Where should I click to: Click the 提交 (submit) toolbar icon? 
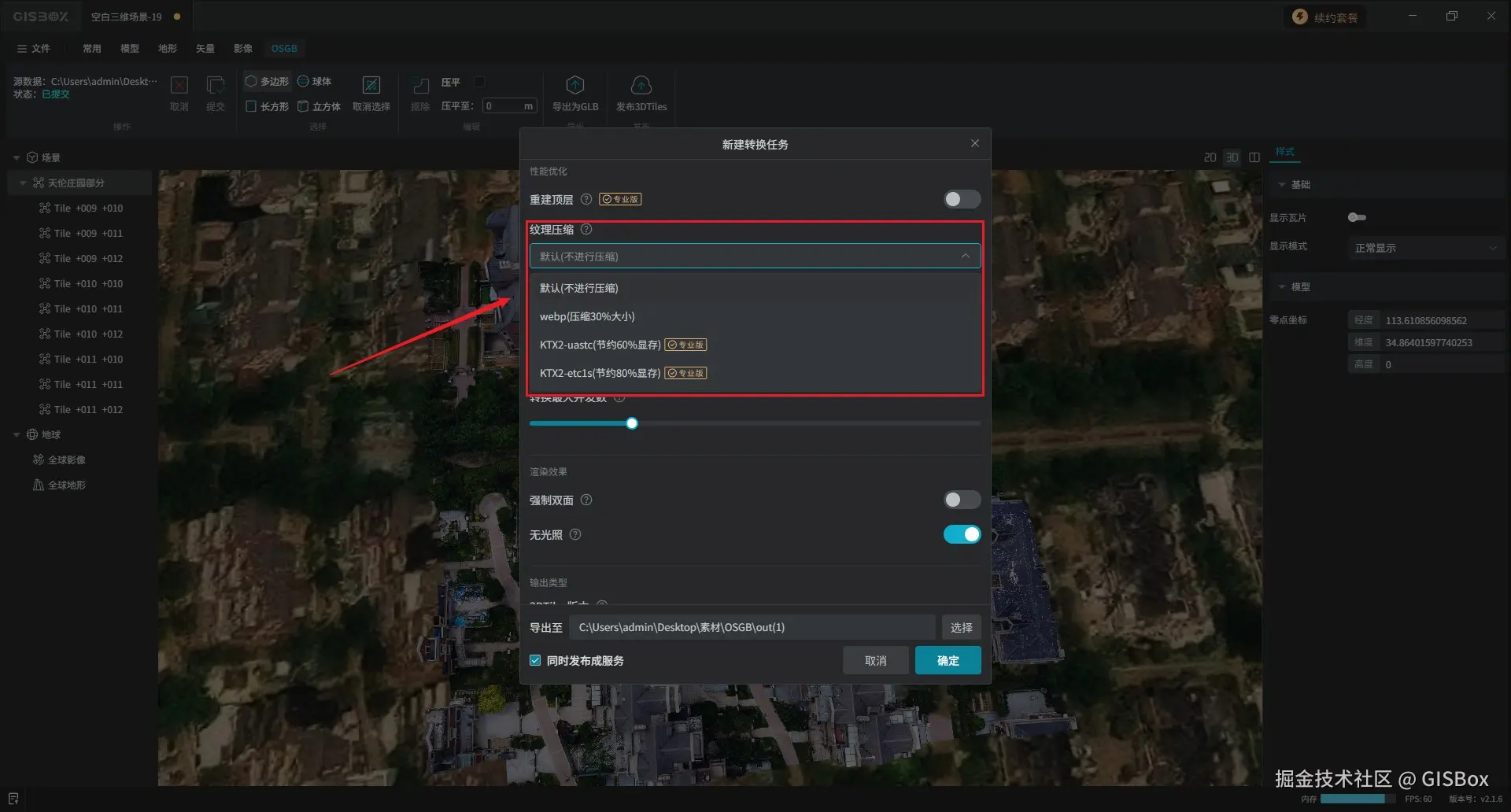pos(216,85)
